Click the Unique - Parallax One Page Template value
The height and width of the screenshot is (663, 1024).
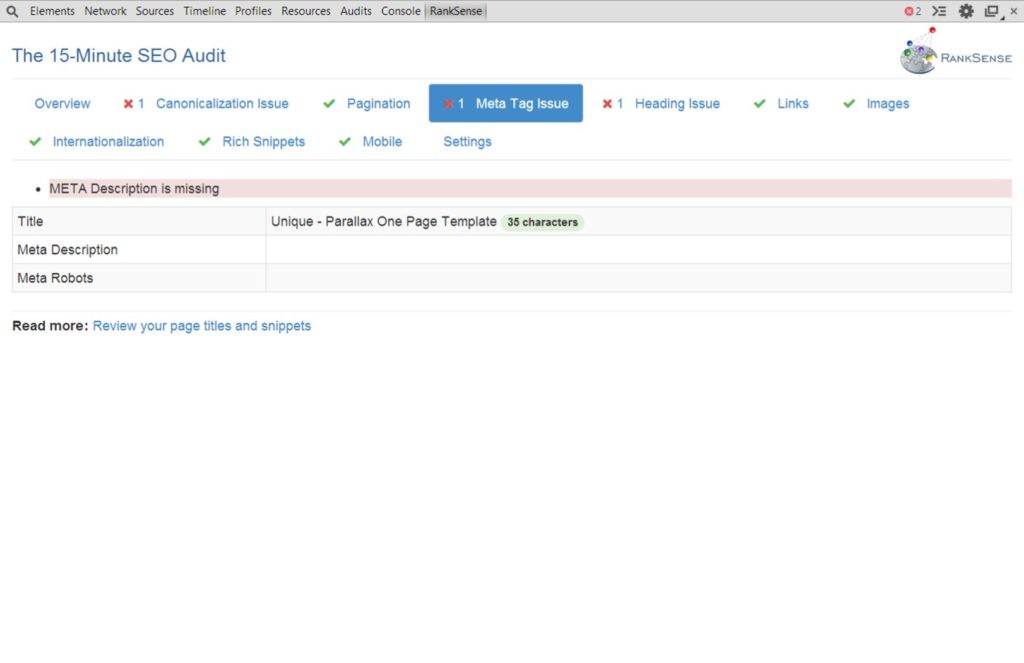coord(384,221)
